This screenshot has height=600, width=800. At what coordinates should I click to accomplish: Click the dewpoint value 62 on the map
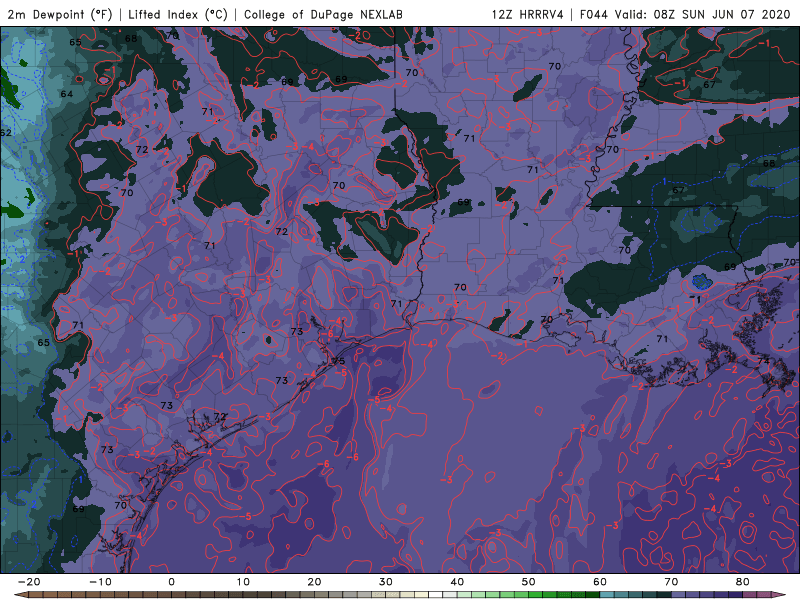tap(6, 133)
